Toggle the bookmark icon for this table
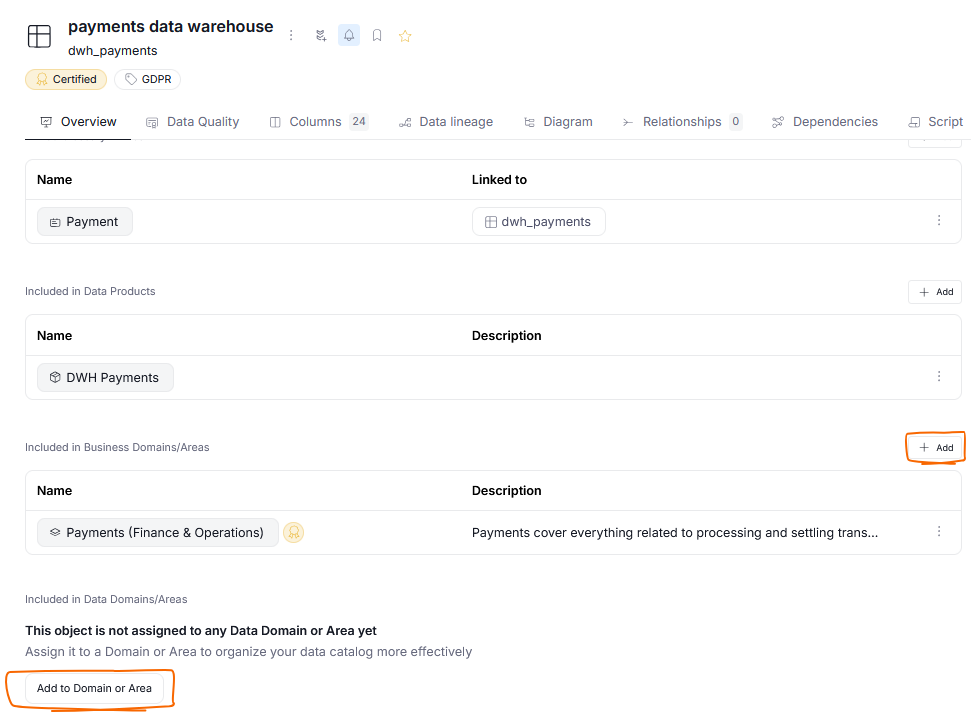 coord(377,35)
